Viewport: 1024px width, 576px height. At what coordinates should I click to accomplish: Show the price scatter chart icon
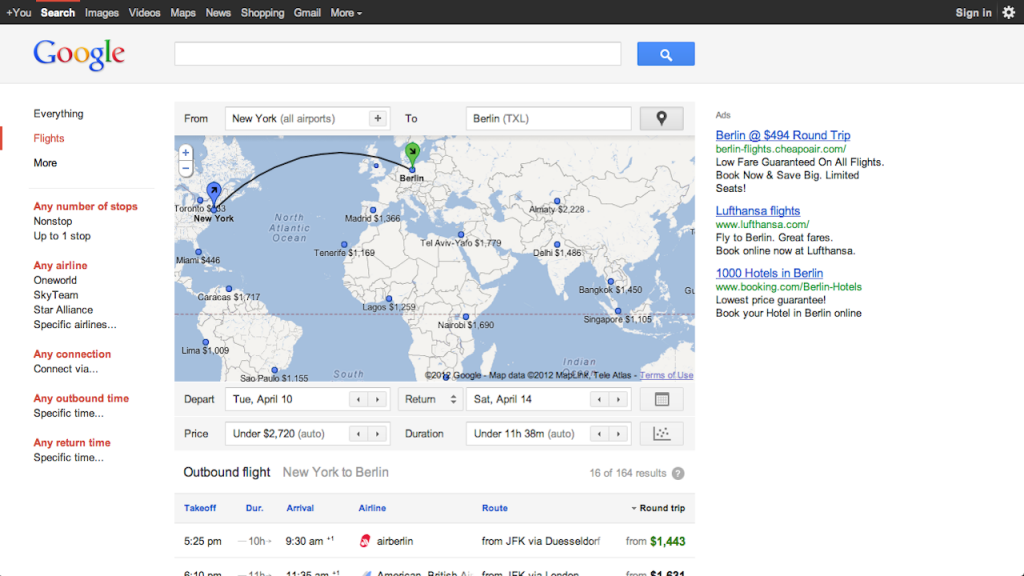point(661,434)
